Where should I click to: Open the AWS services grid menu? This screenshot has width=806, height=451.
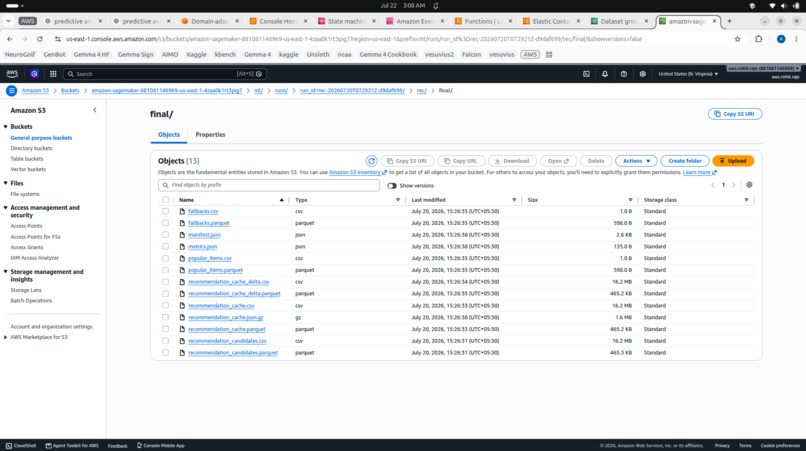[53, 74]
